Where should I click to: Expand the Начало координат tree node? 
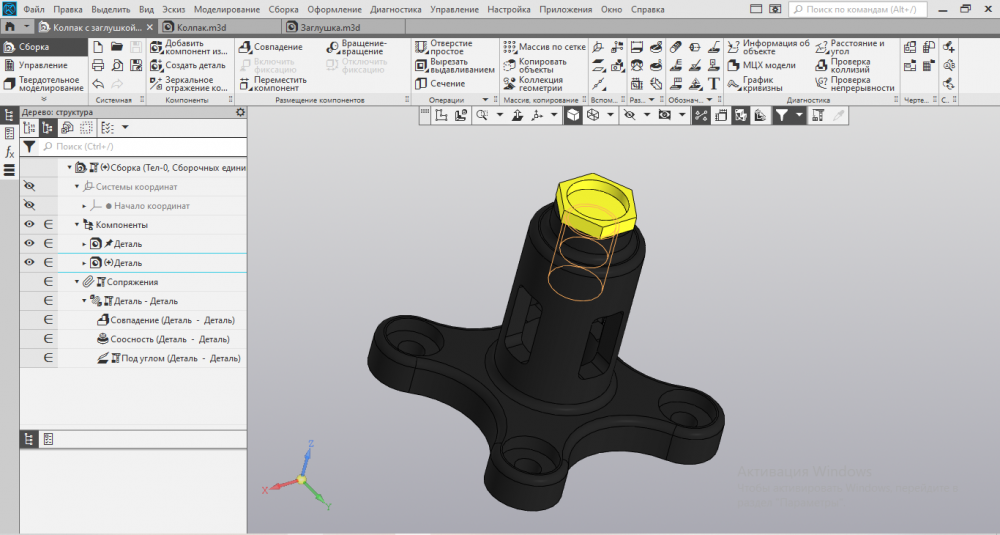[x=85, y=206]
